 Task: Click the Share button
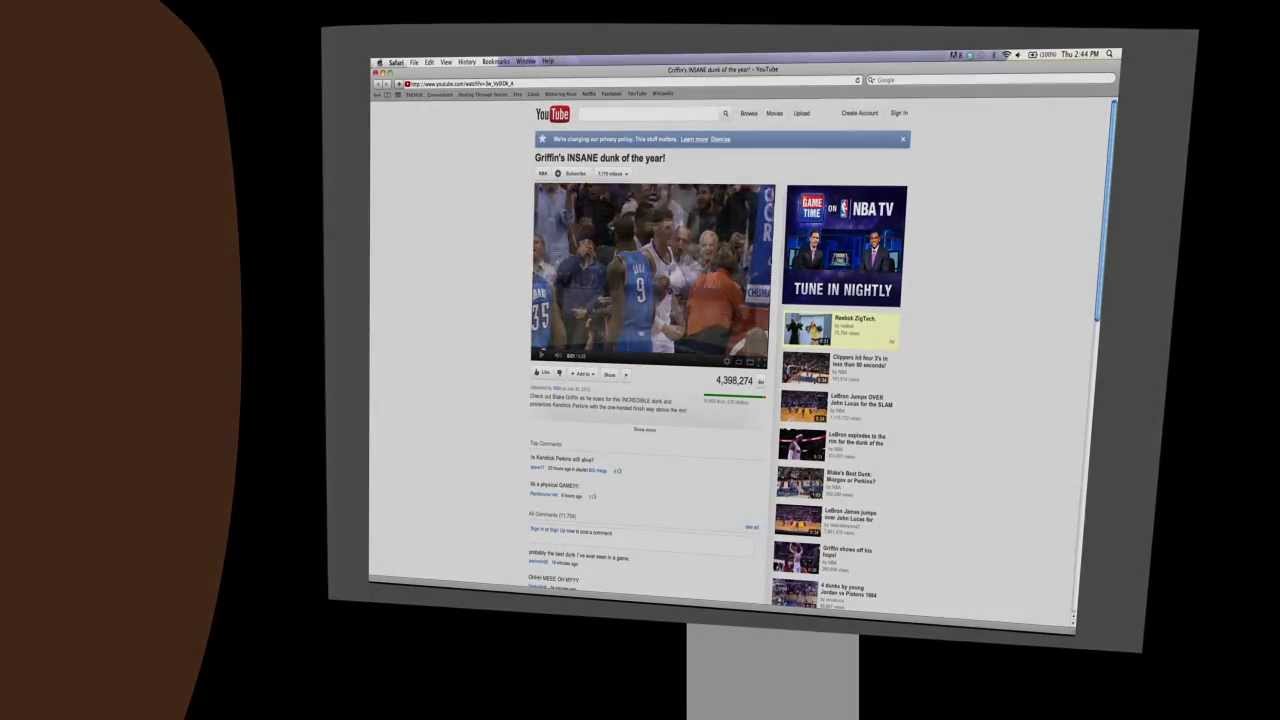(x=610, y=375)
